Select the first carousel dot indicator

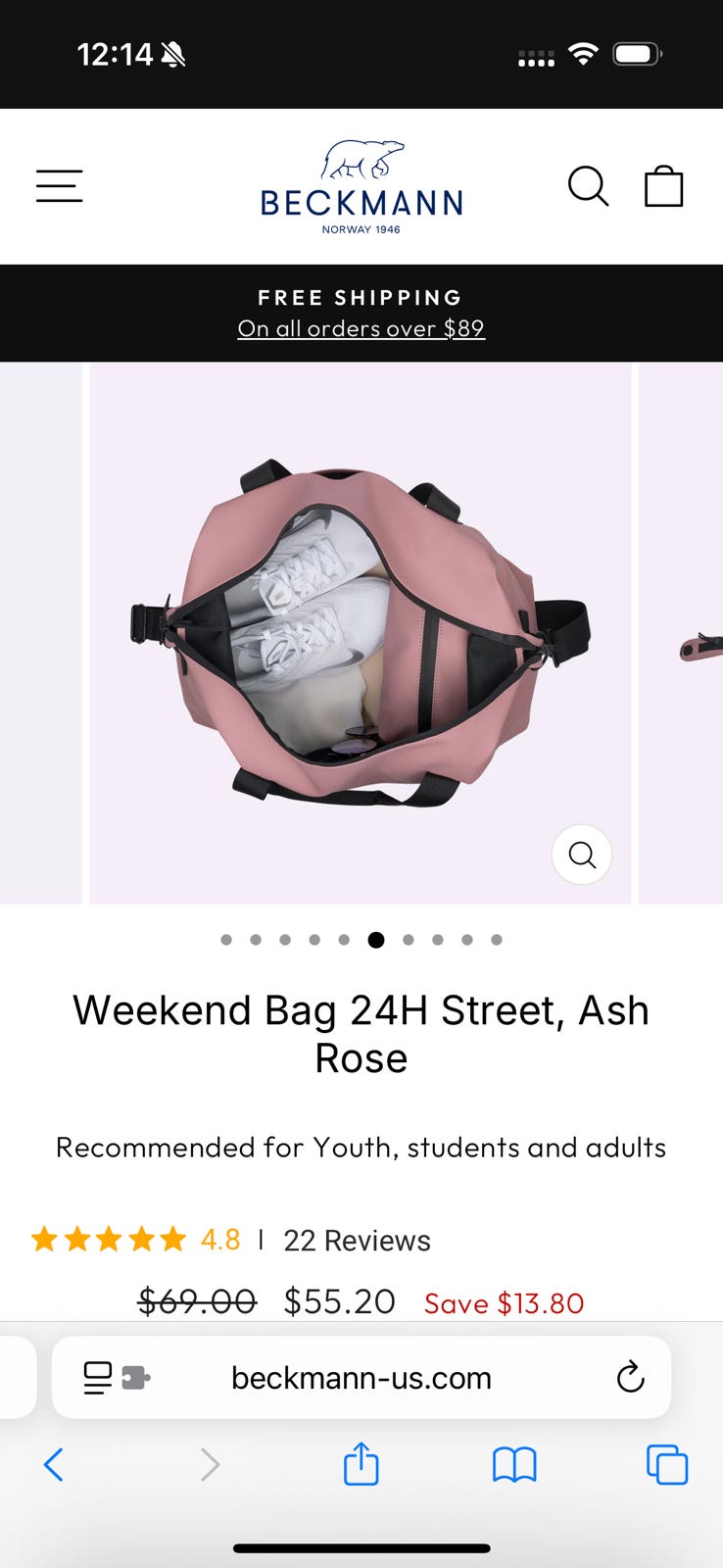(226, 940)
